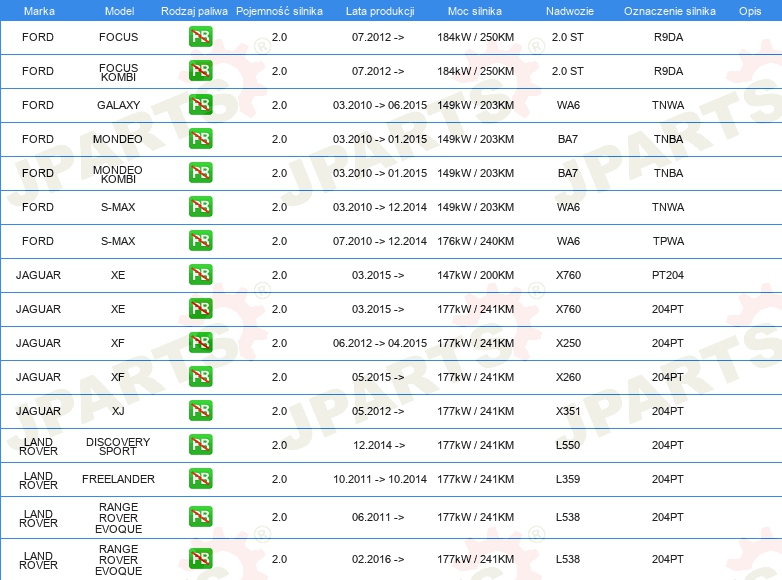Click the fuel type icon for Ford Focus Kombi
Viewport: 782px width, 580px height.
tap(200, 71)
